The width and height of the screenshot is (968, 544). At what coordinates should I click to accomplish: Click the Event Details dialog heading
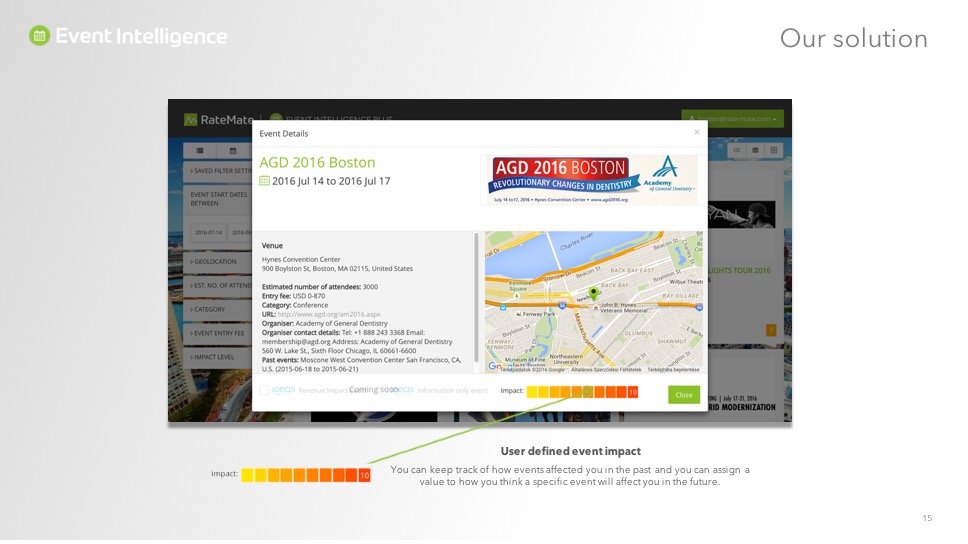[283, 133]
